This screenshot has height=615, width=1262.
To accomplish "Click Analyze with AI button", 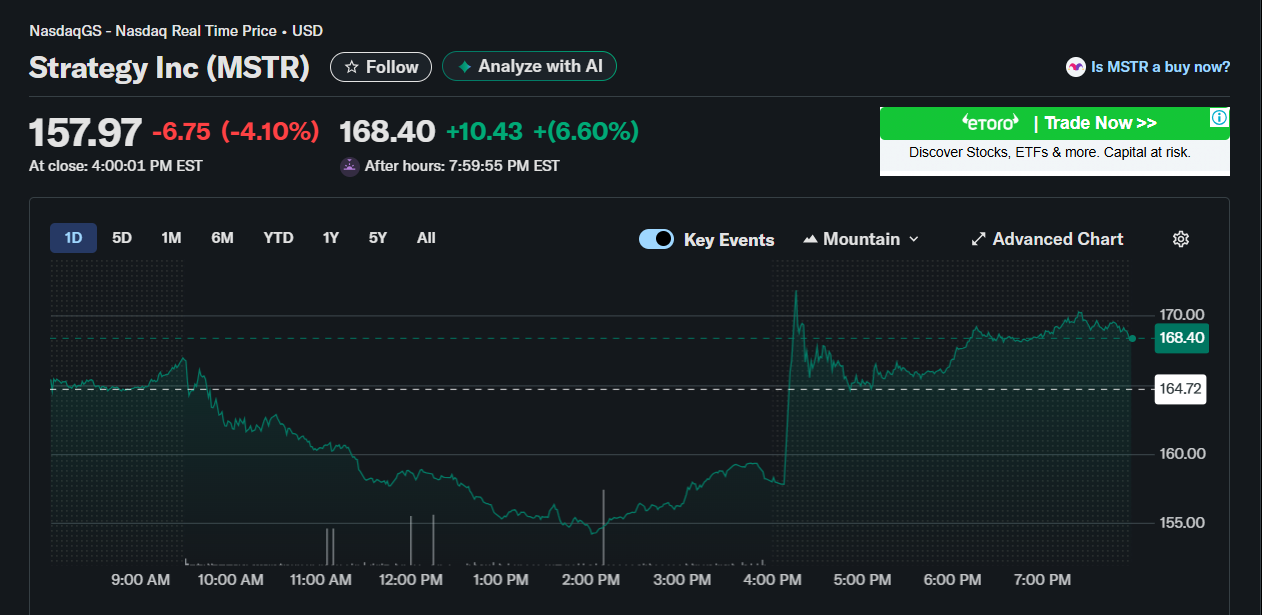I will pyautogui.click(x=530, y=66).
